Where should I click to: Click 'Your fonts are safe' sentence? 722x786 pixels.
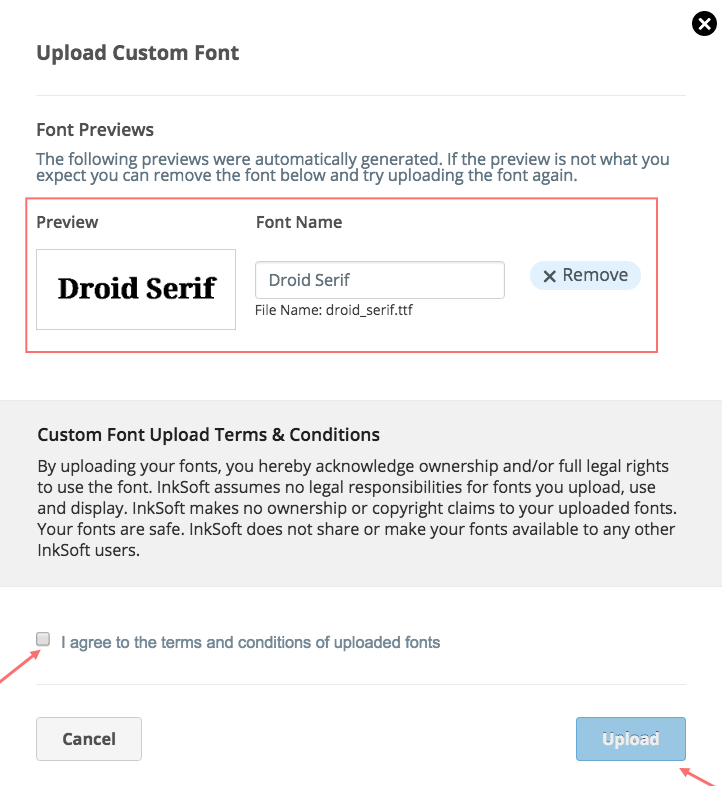109,529
